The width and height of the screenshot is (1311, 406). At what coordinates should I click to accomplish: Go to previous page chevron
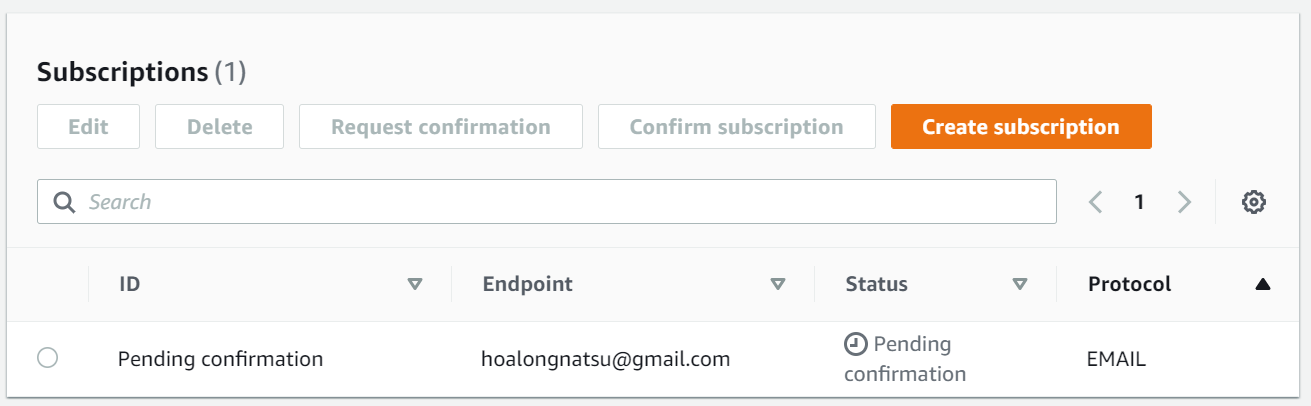tap(1096, 202)
